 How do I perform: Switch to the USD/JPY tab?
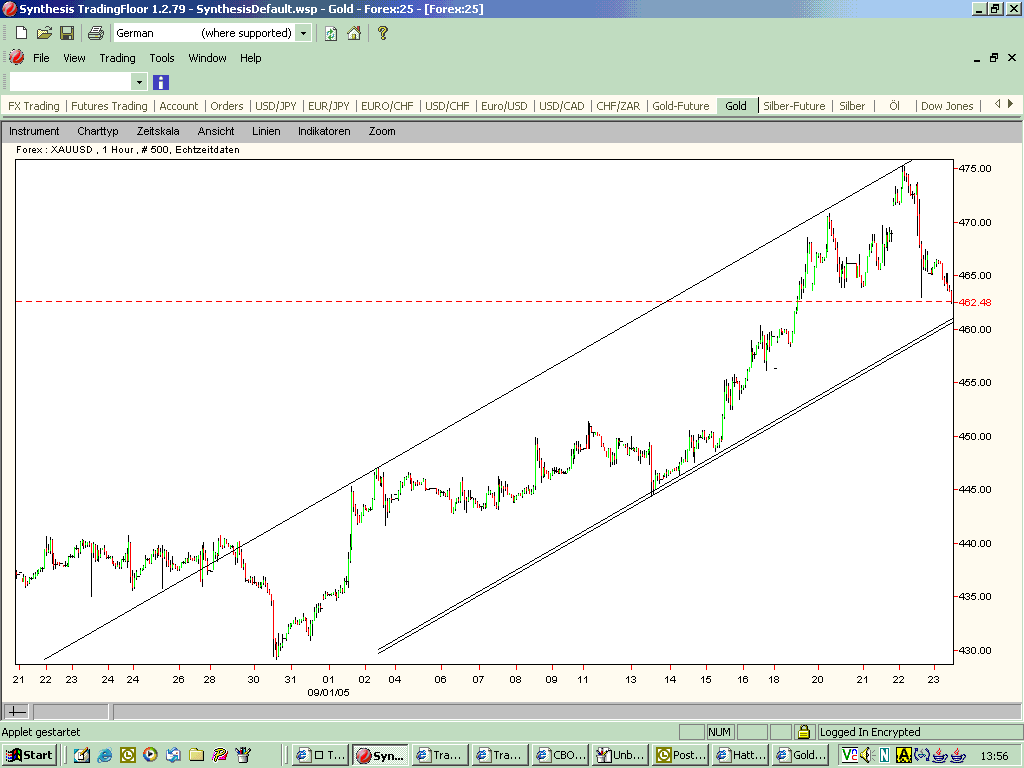tap(276, 106)
